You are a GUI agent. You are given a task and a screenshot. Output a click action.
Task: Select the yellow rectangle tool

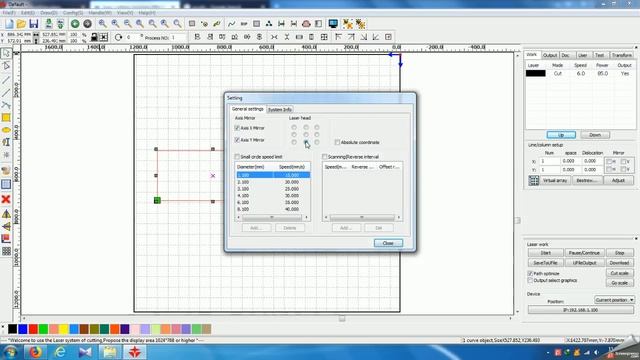click(6, 118)
